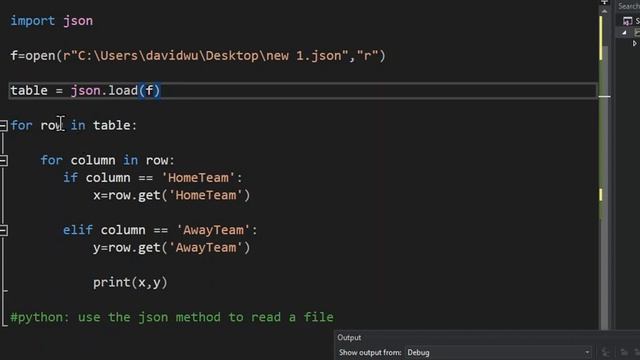Click the 'import' keyword
The width and height of the screenshot is (640, 360).
click(x=33, y=21)
